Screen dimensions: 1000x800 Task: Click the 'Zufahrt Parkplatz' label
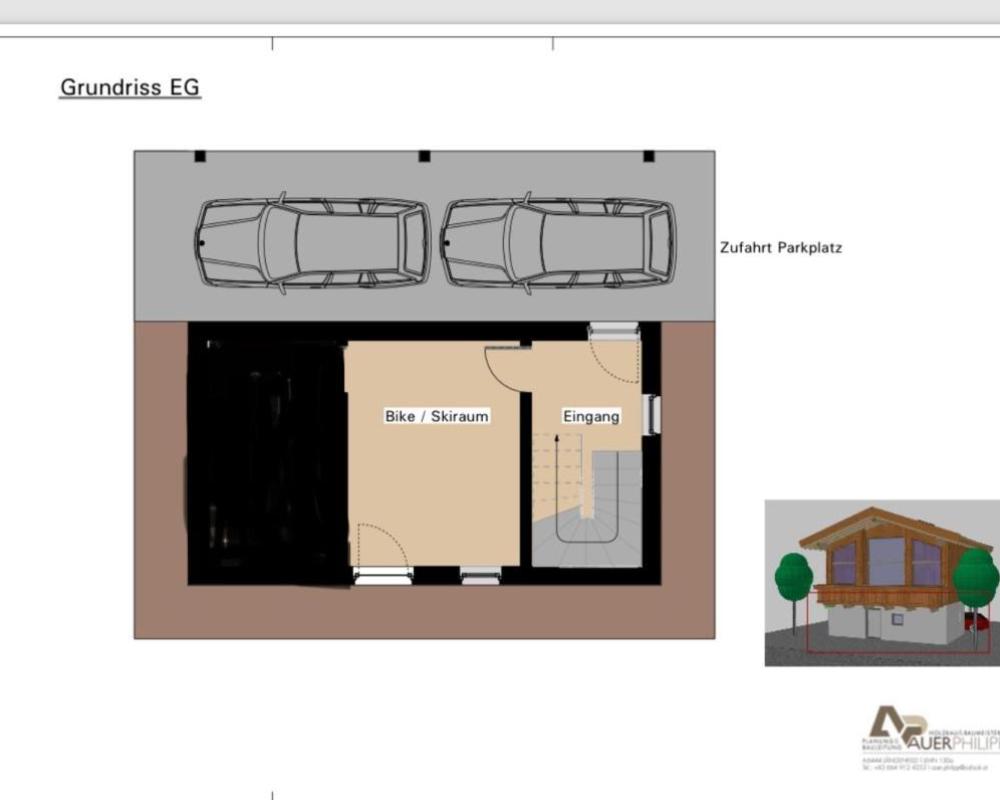click(x=781, y=248)
